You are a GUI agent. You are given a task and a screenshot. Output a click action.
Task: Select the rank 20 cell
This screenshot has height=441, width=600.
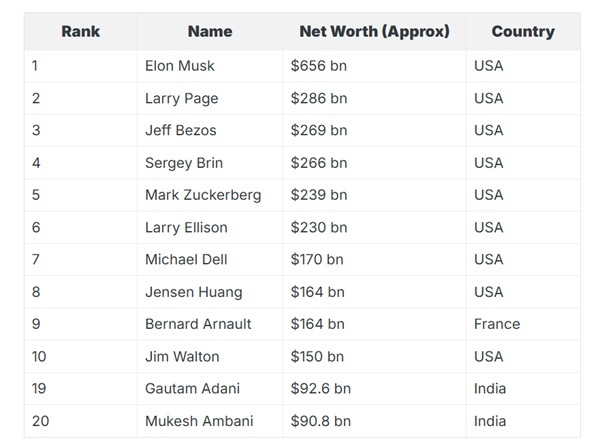[x=41, y=421]
